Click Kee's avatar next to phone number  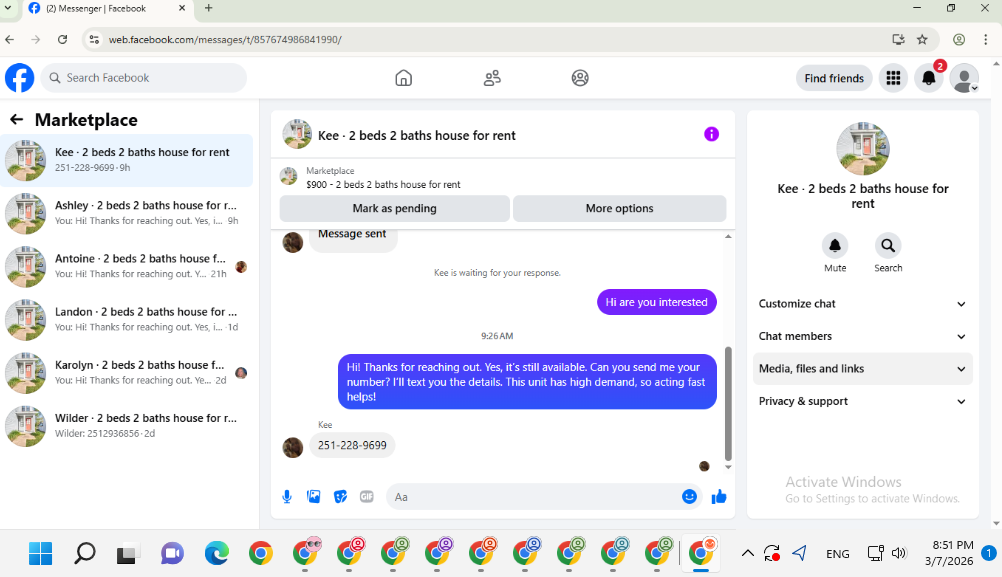point(293,447)
